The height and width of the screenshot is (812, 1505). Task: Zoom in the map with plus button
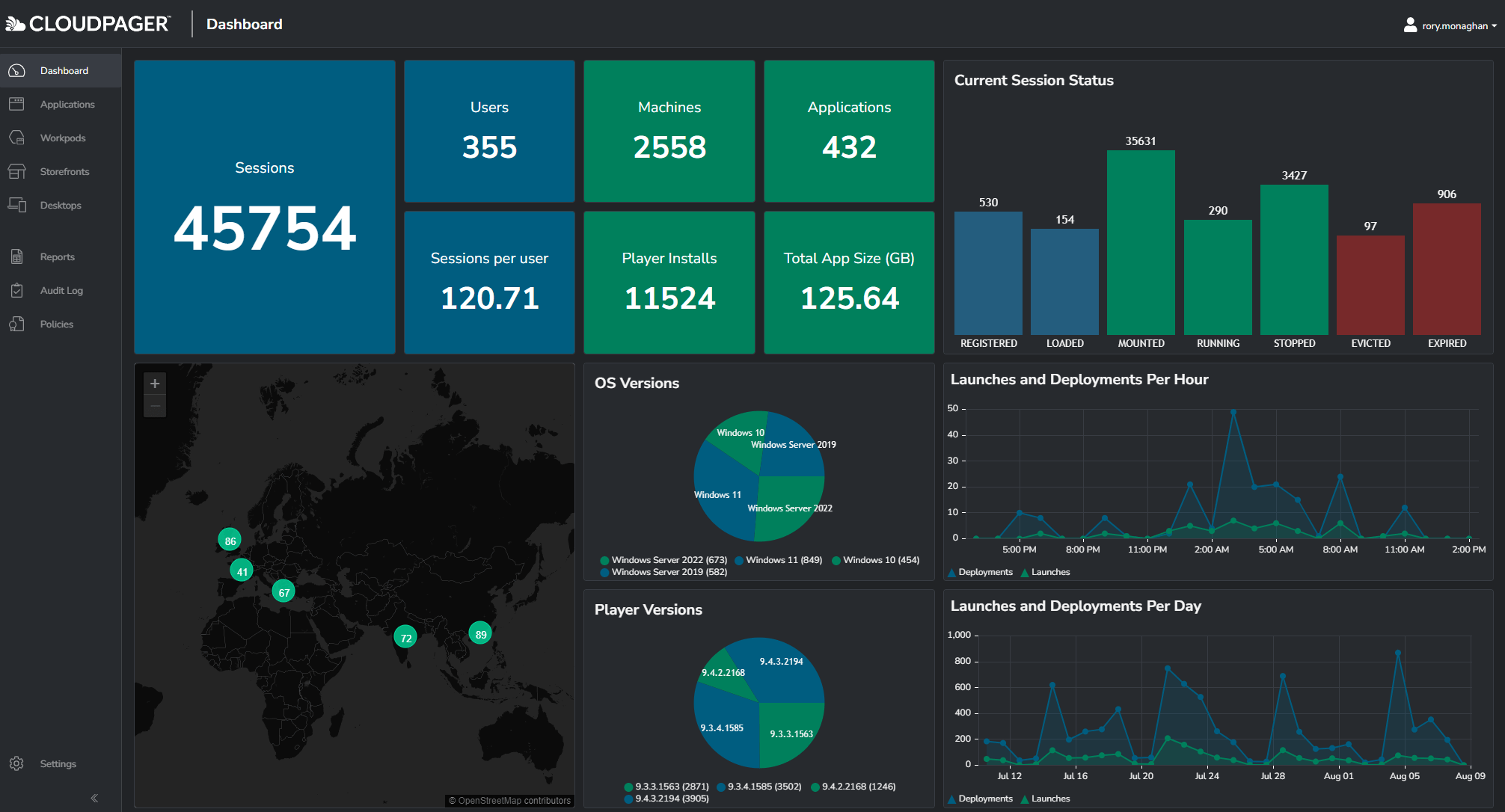tap(155, 384)
